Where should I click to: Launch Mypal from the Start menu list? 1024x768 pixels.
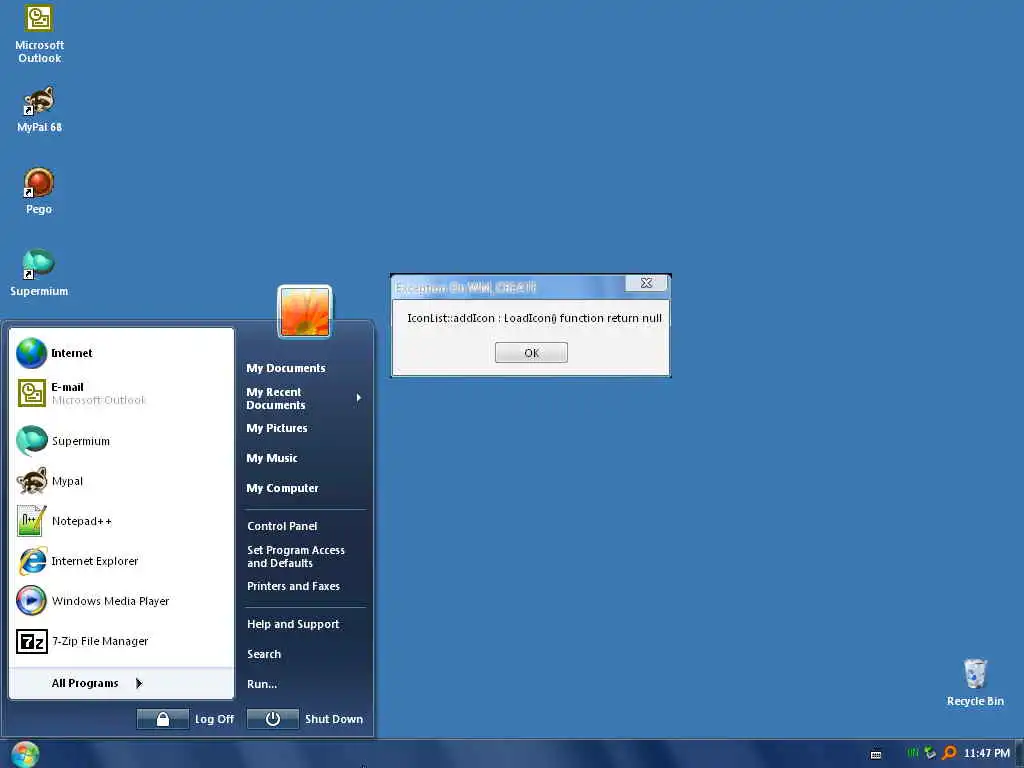121,481
